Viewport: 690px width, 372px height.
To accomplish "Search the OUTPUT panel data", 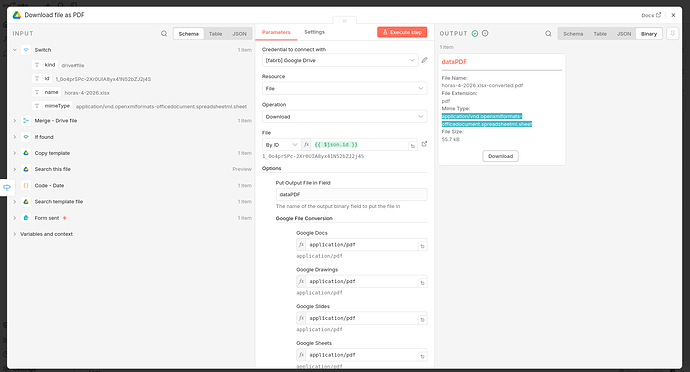I will point(548,33).
